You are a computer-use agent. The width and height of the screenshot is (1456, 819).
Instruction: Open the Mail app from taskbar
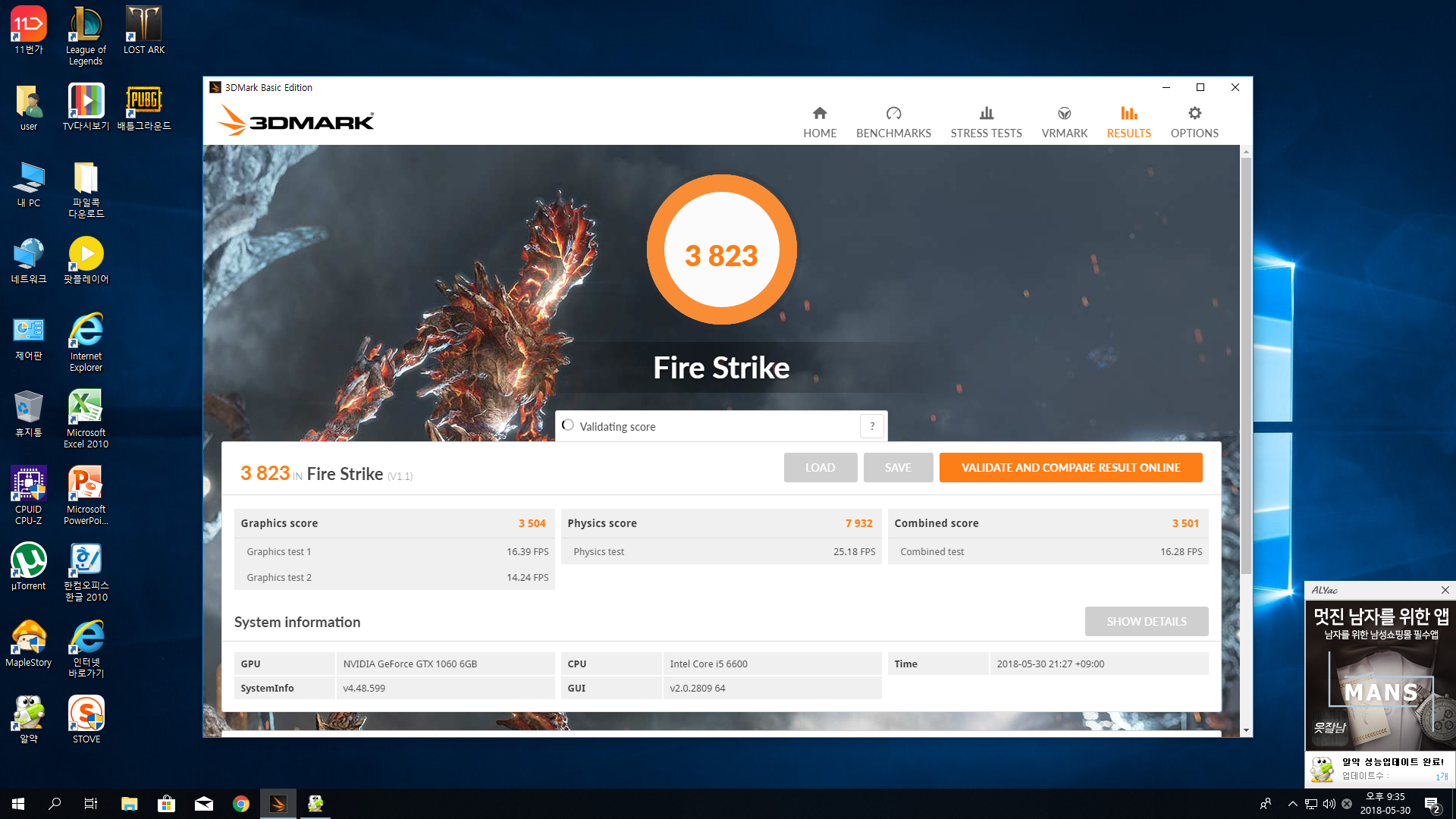[x=204, y=804]
